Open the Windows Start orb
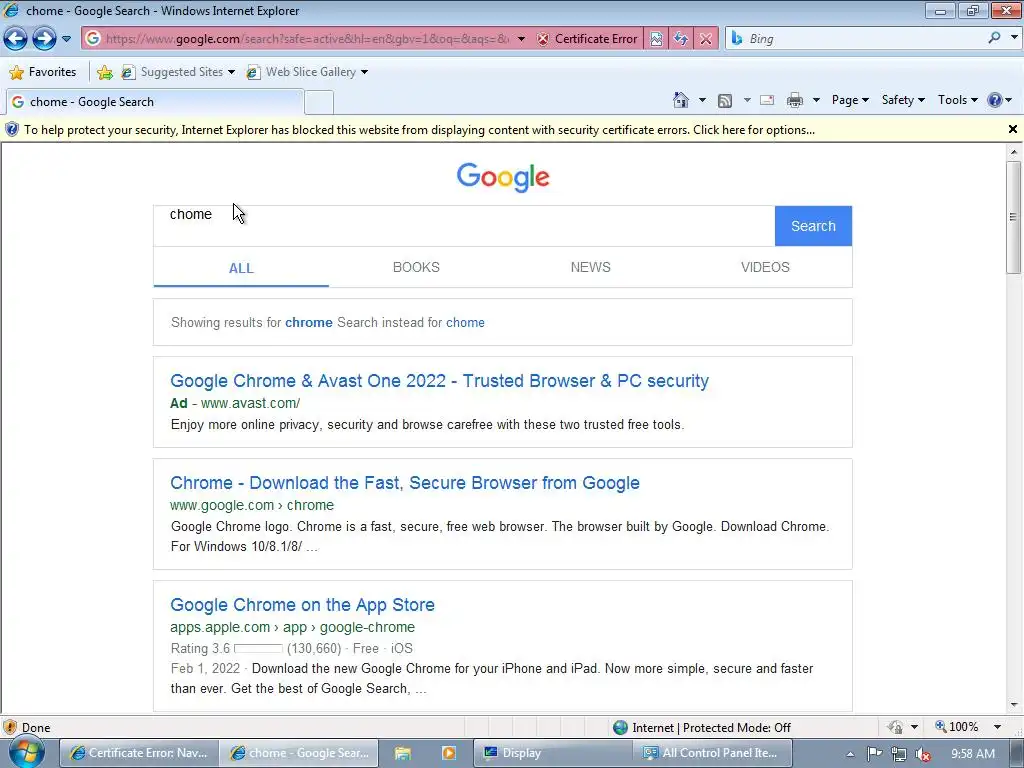This screenshot has width=1024, height=768. (x=26, y=752)
